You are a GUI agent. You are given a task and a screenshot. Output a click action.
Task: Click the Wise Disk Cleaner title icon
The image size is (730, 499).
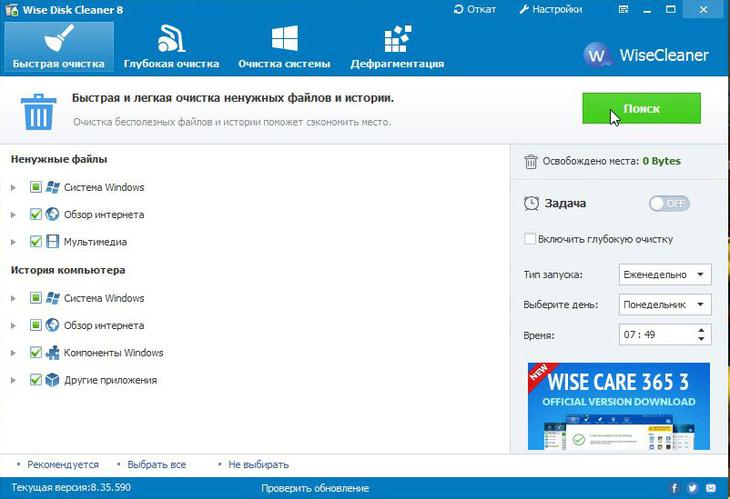12,9
